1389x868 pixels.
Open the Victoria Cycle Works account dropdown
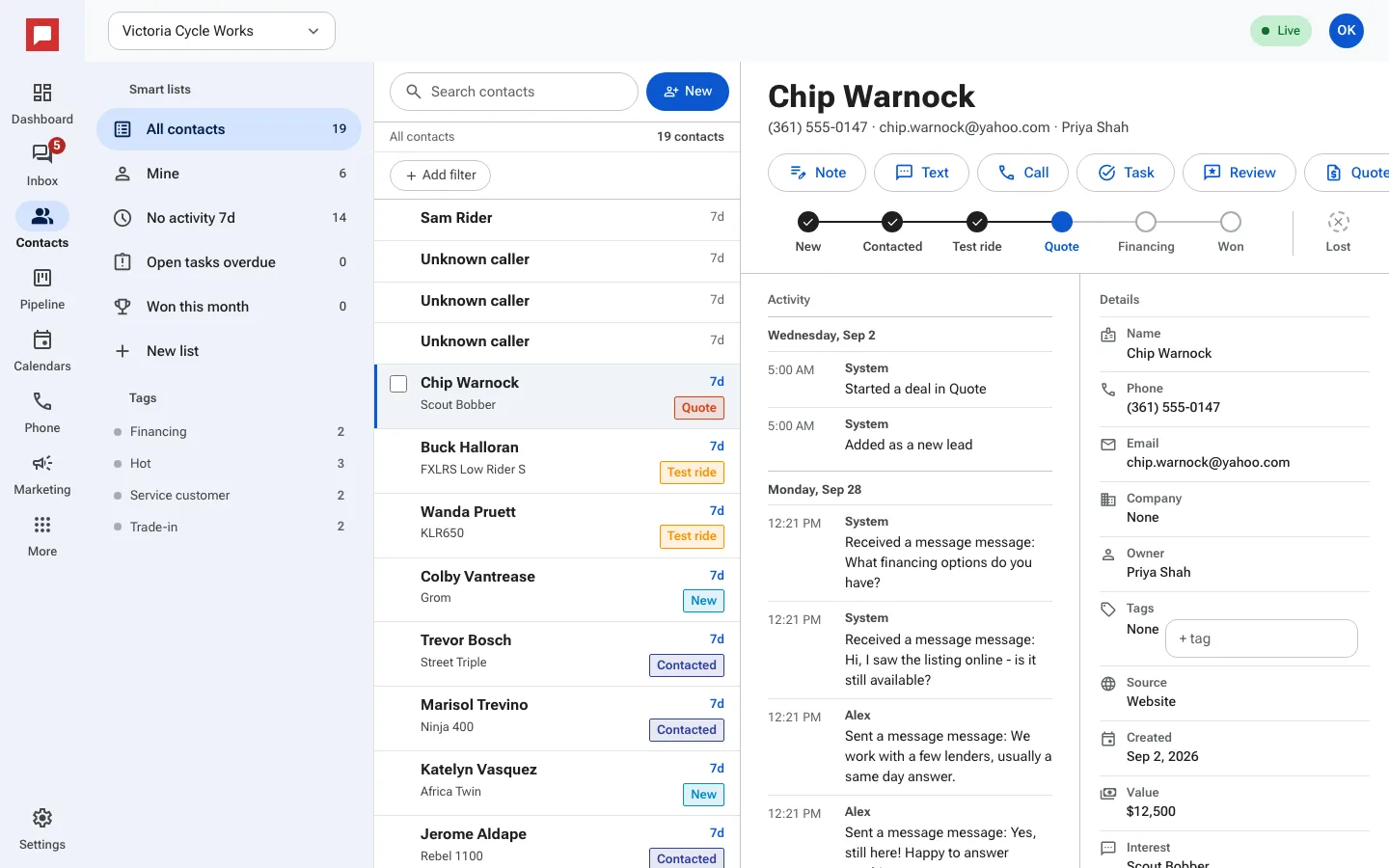(222, 31)
